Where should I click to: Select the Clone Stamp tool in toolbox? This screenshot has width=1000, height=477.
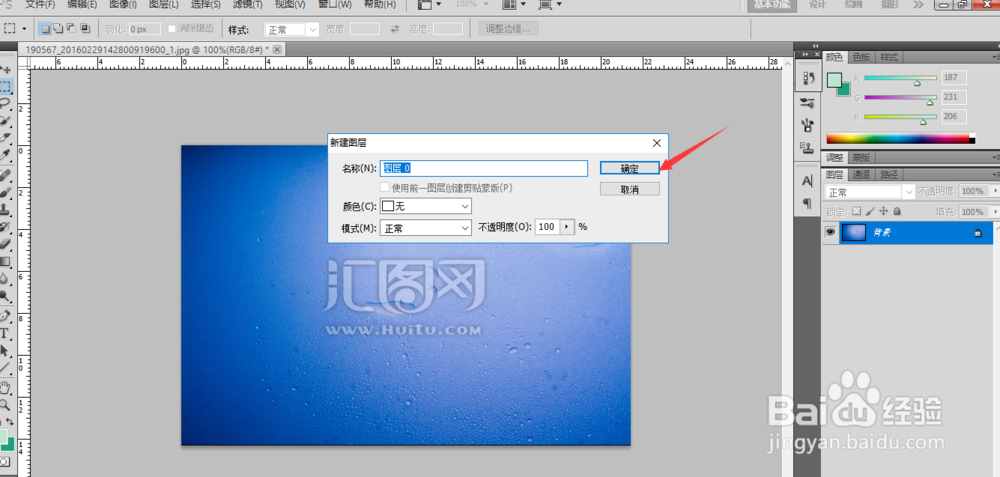tap(5, 209)
